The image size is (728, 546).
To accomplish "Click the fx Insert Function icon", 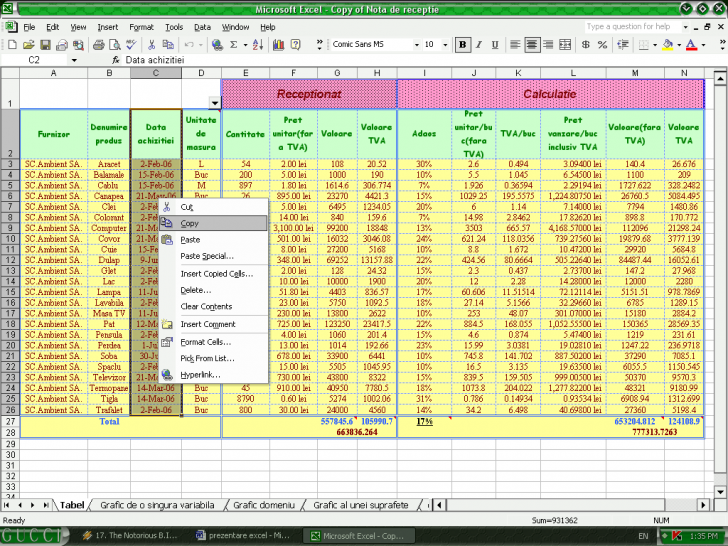I will pyautogui.click(x=116, y=60).
